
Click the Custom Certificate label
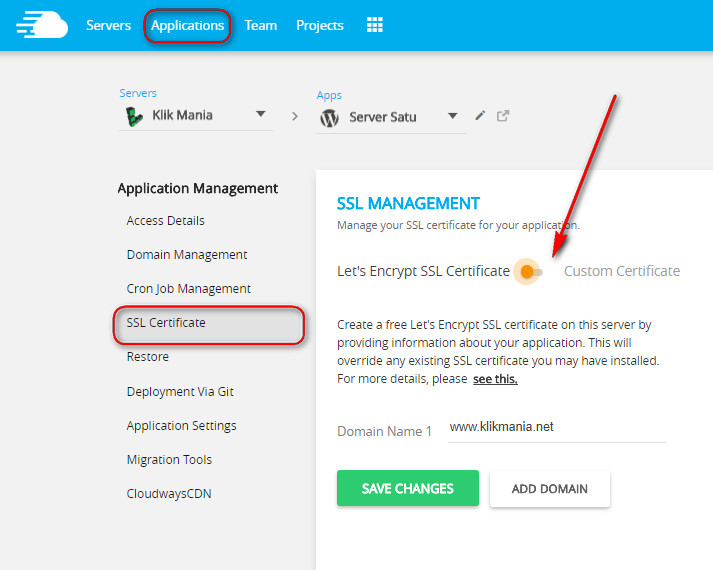point(622,271)
